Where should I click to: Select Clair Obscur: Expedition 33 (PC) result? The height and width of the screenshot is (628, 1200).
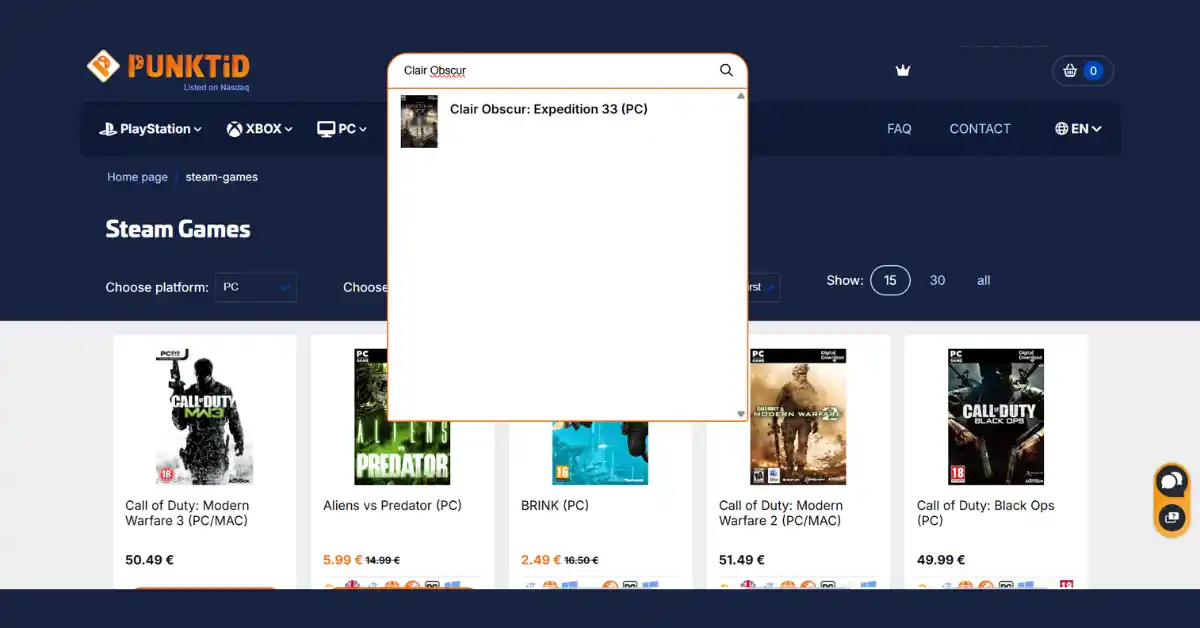[548, 109]
